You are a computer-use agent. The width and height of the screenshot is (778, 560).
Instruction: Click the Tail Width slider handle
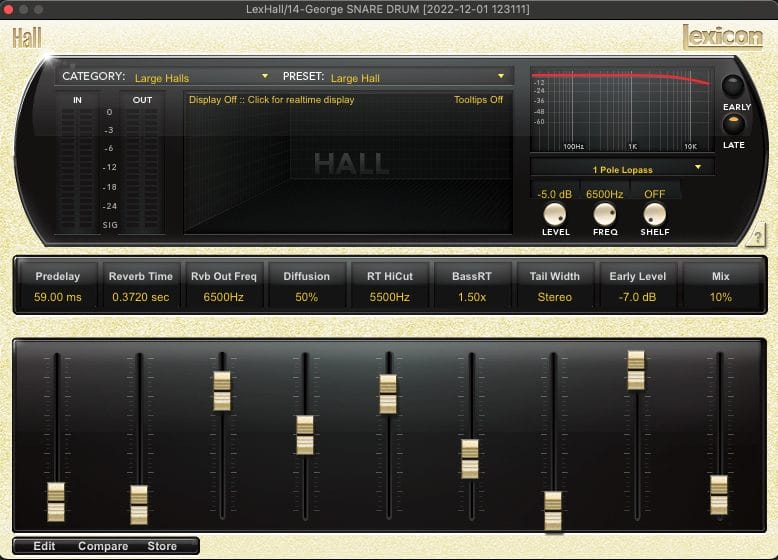point(553,511)
